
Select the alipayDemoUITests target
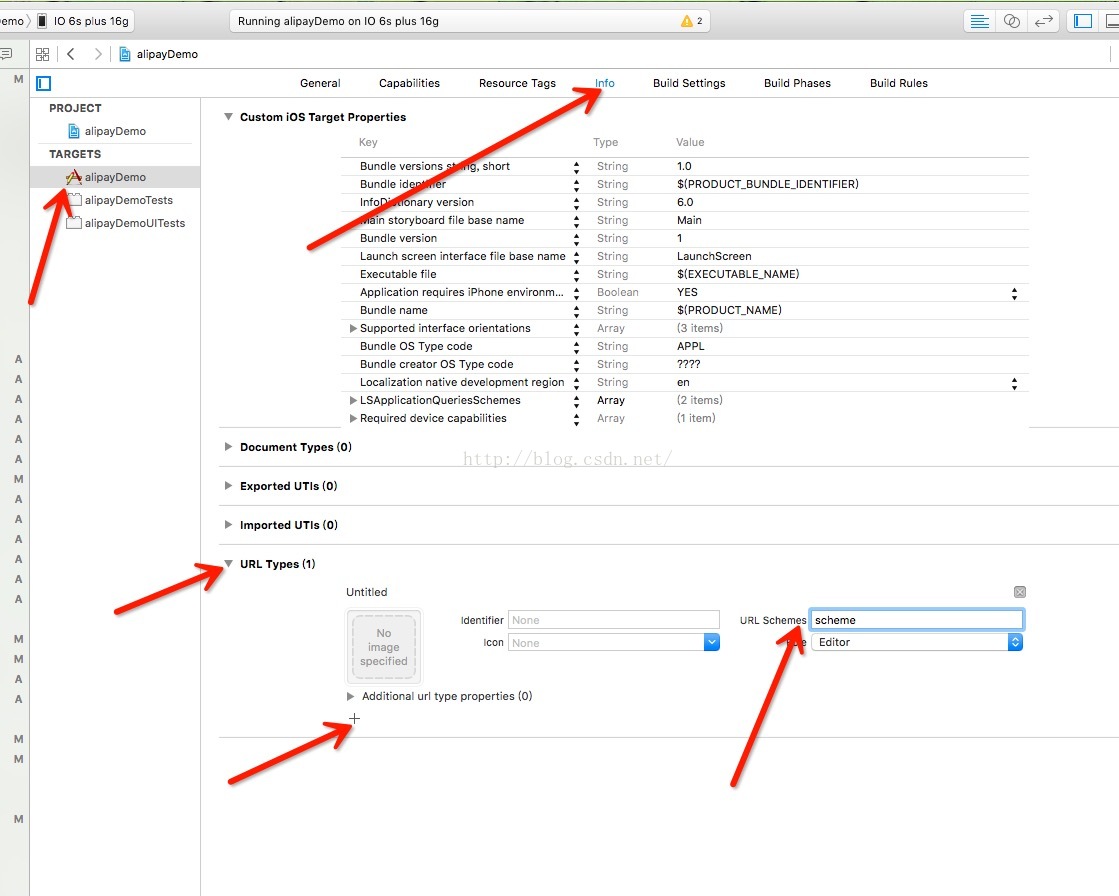coord(126,223)
